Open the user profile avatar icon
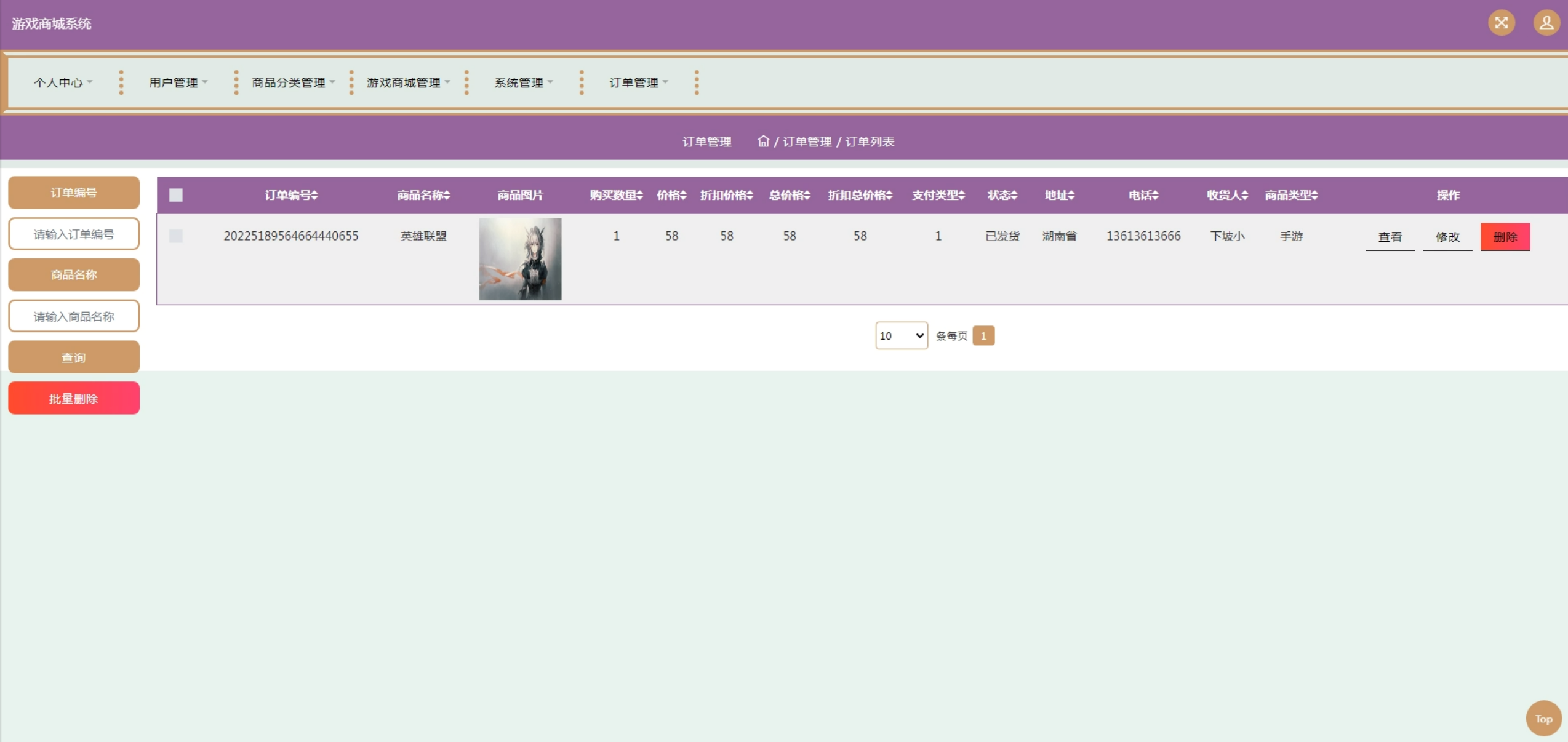This screenshot has width=1568, height=742. click(x=1546, y=23)
